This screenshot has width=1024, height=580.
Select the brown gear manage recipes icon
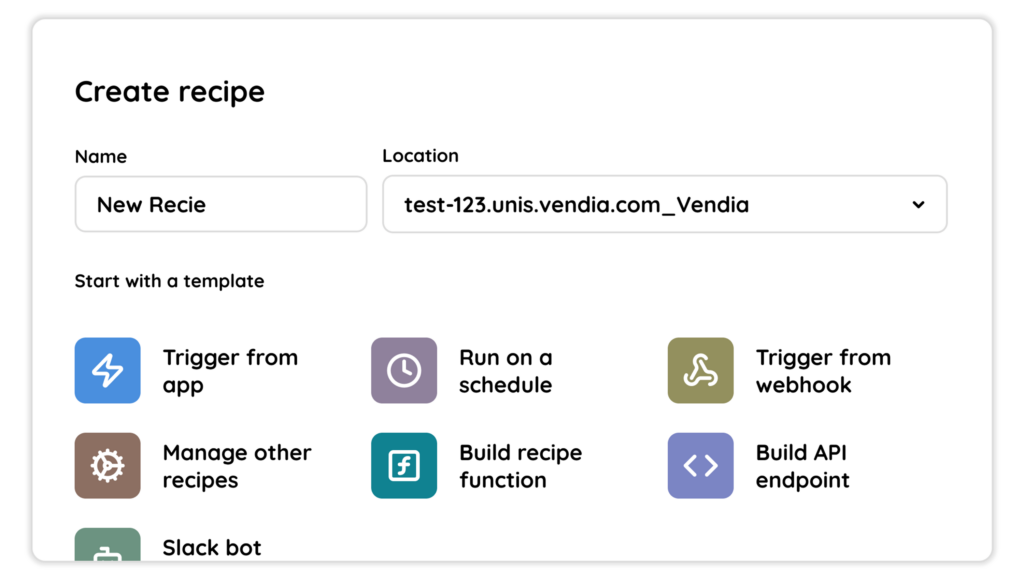pos(108,466)
